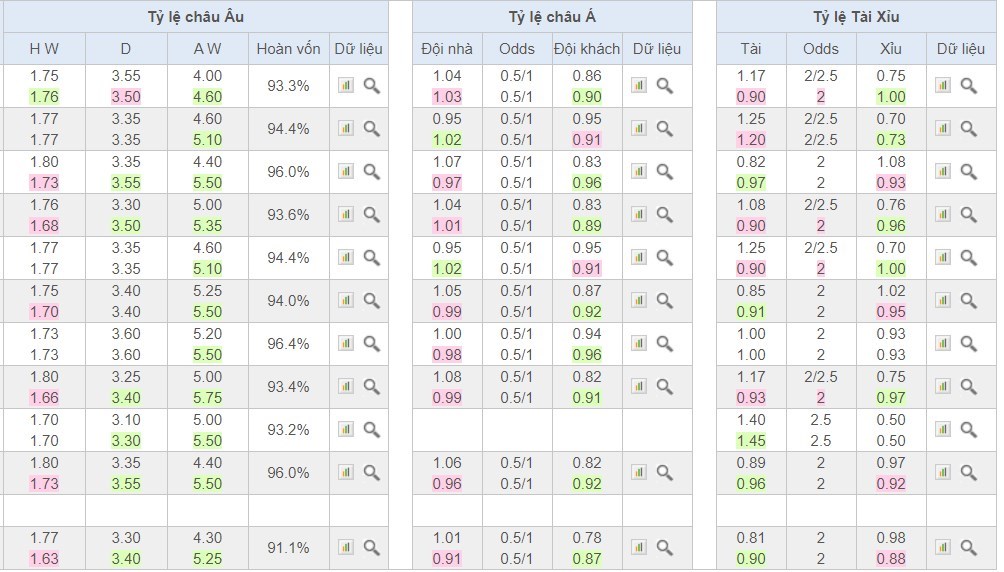
Task: Click the Đội khách column header
Action: tap(586, 49)
